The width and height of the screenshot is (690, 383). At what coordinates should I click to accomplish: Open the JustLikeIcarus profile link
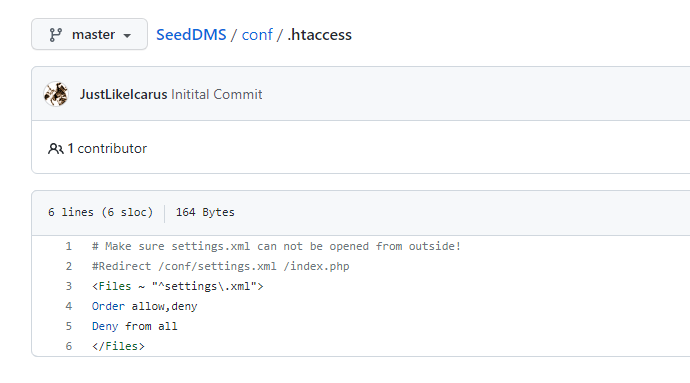click(123, 94)
